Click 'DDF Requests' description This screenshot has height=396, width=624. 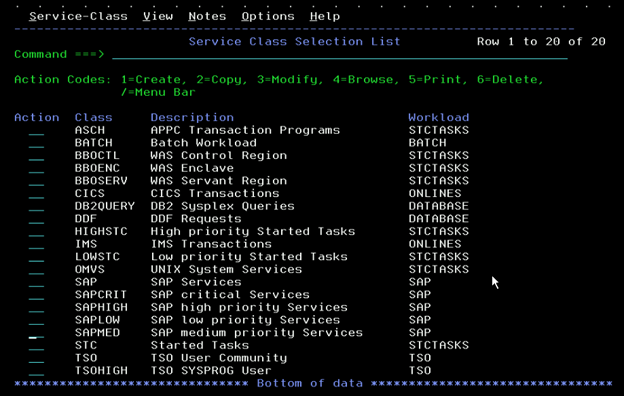click(x=196, y=218)
